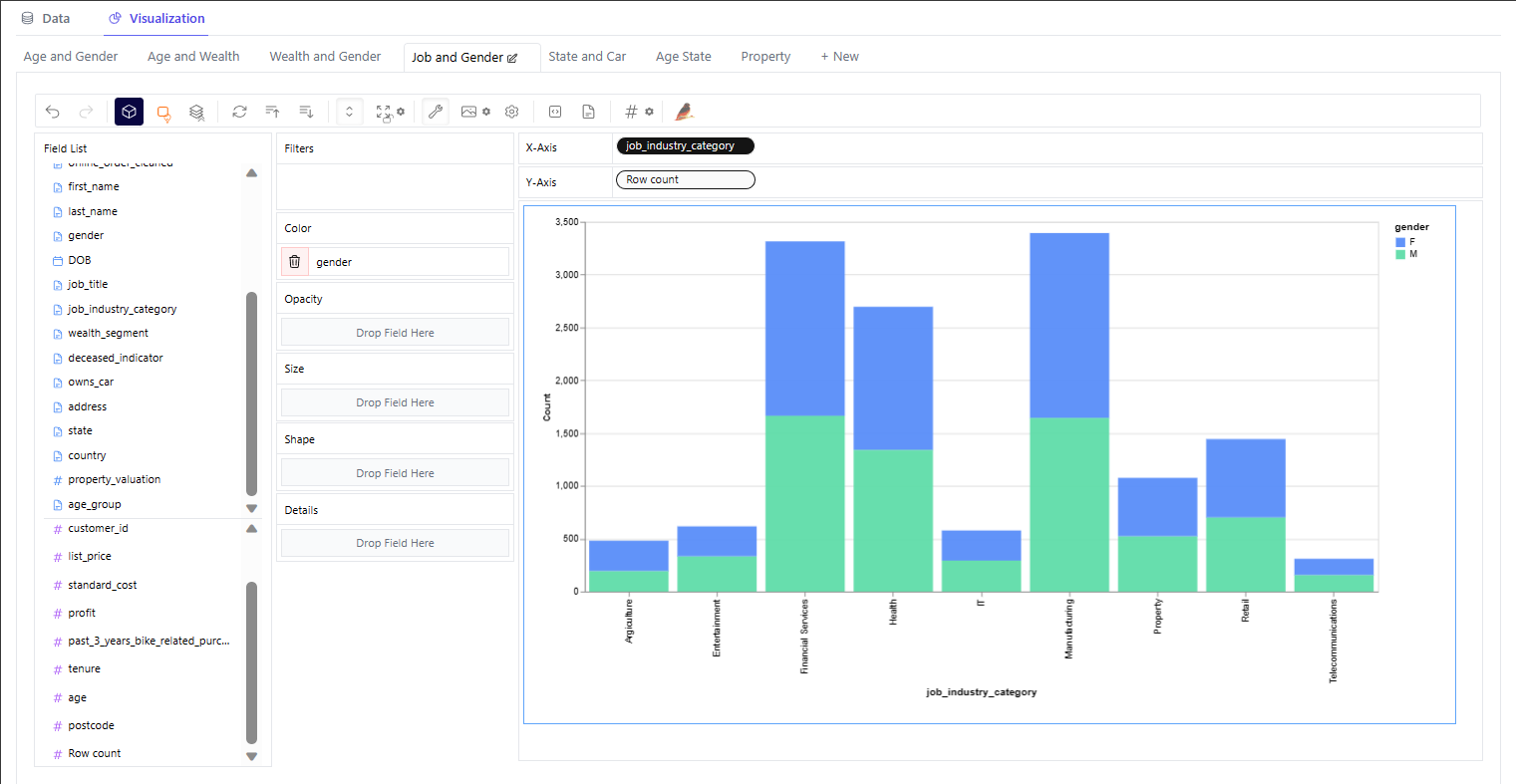Viewport: 1516px width, 784px height.
Task: Click the hash number formatting icon
Action: point(631,111)
